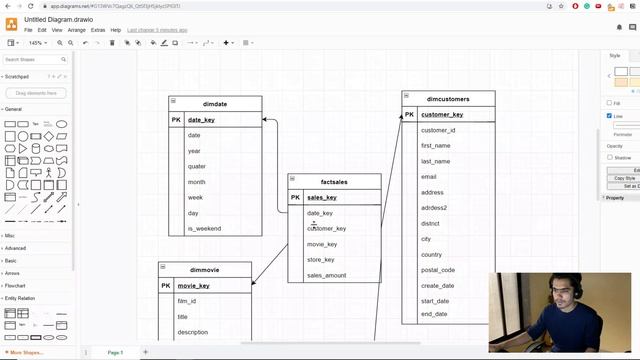640x360 pixels.
Task: Click the To Back icon
Action: click(138, 43)
